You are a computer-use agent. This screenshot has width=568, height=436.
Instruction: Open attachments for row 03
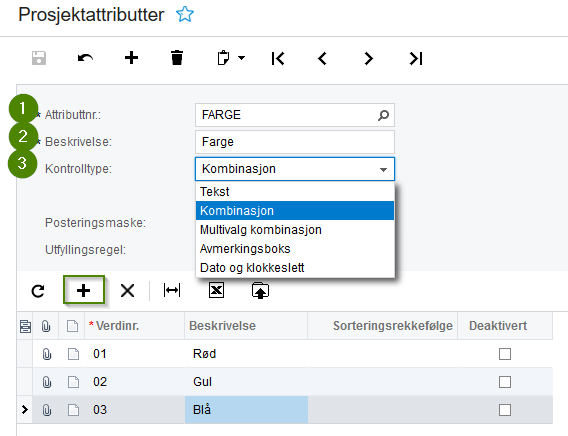[x=47, y=410]
